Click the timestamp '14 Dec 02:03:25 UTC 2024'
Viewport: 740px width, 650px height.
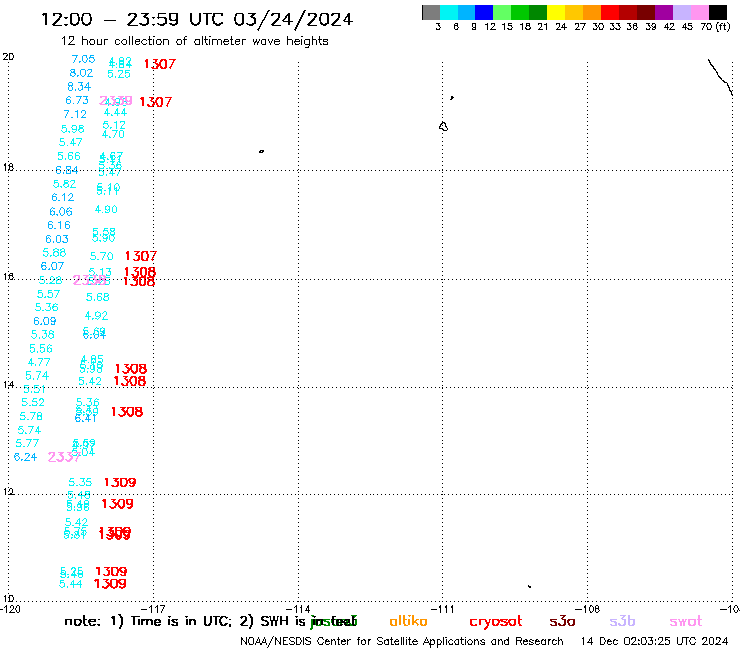click(x=654, y=642)
